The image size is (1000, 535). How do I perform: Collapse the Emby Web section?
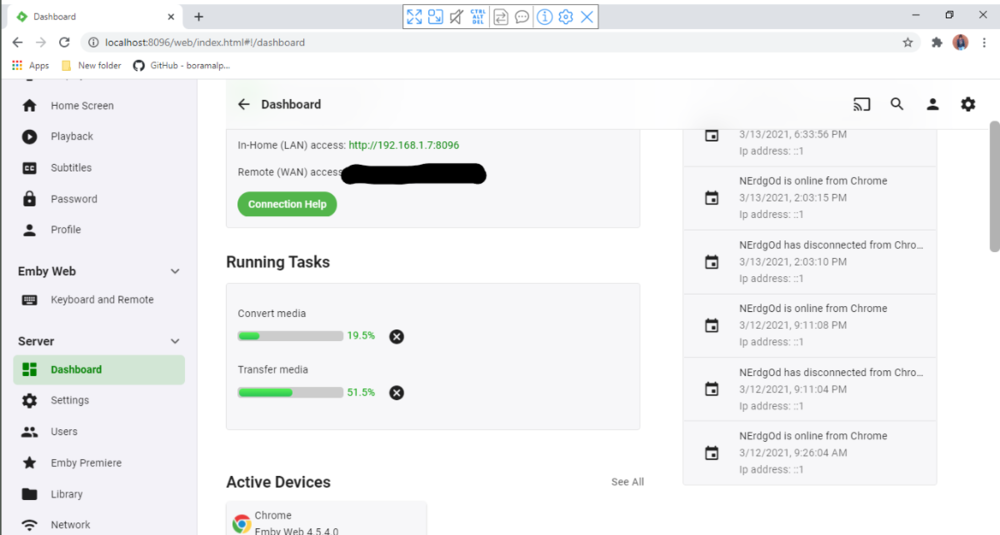175,272
